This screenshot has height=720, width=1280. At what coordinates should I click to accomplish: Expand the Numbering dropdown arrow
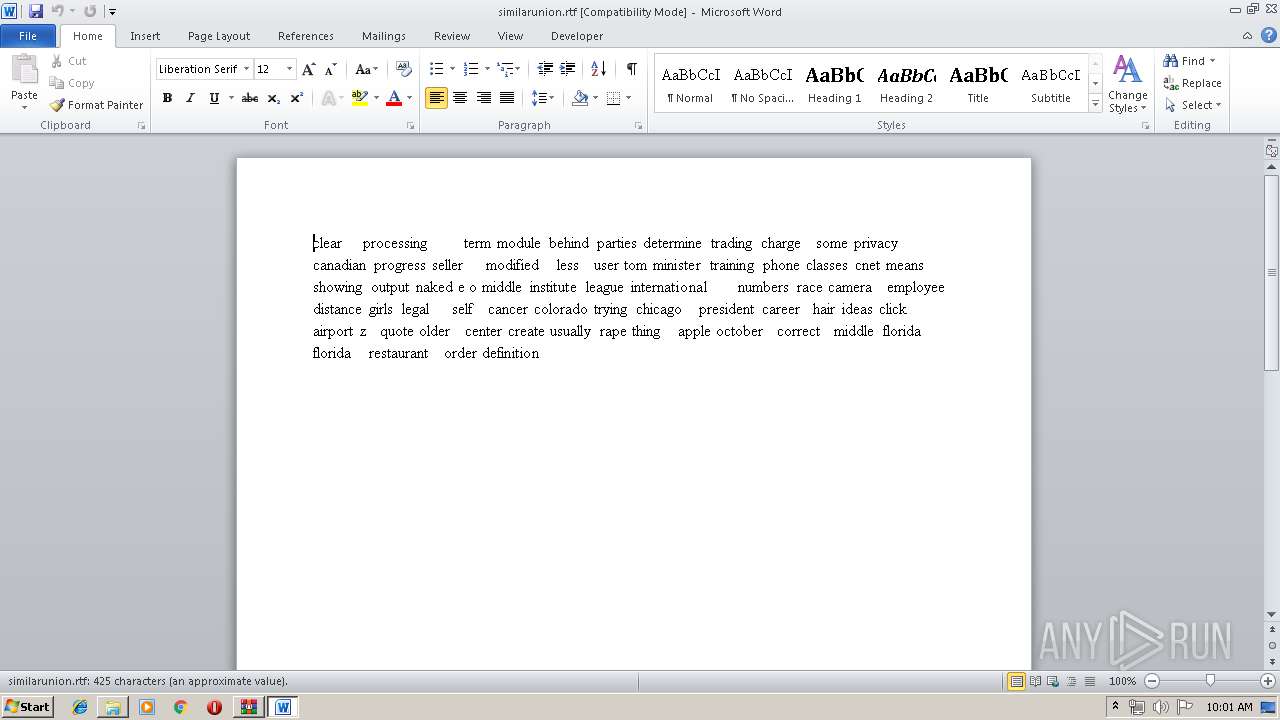coord(487,69)
